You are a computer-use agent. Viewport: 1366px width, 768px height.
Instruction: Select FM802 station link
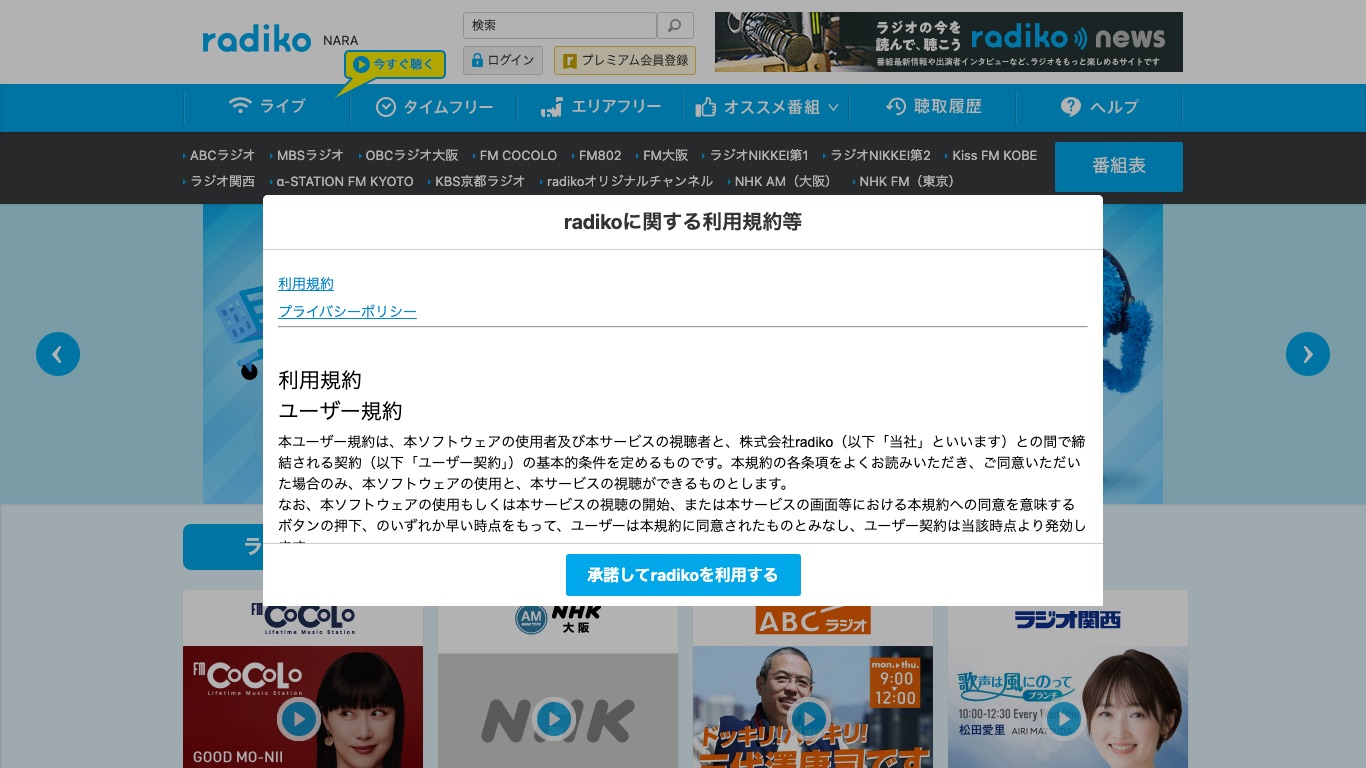pos(600,155)
